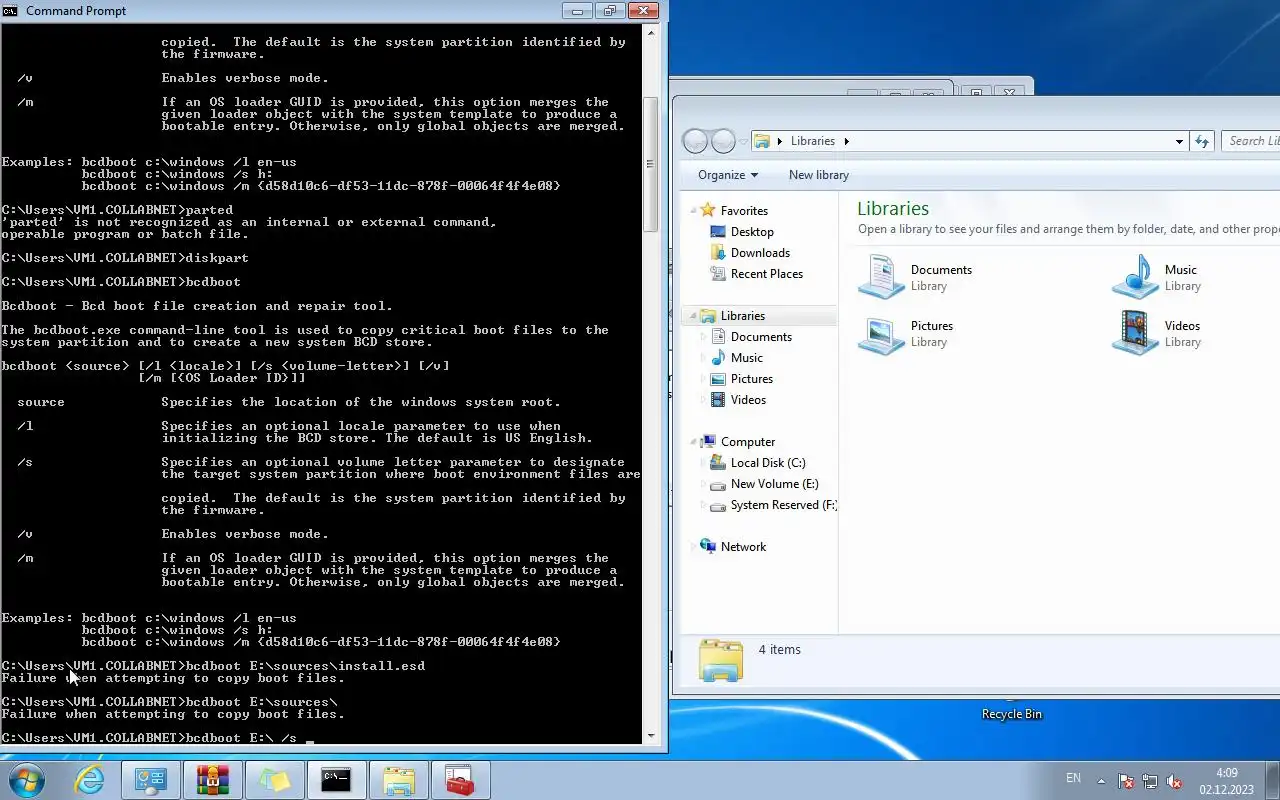Click the Refresh button in Explorer

[1202, 142]
